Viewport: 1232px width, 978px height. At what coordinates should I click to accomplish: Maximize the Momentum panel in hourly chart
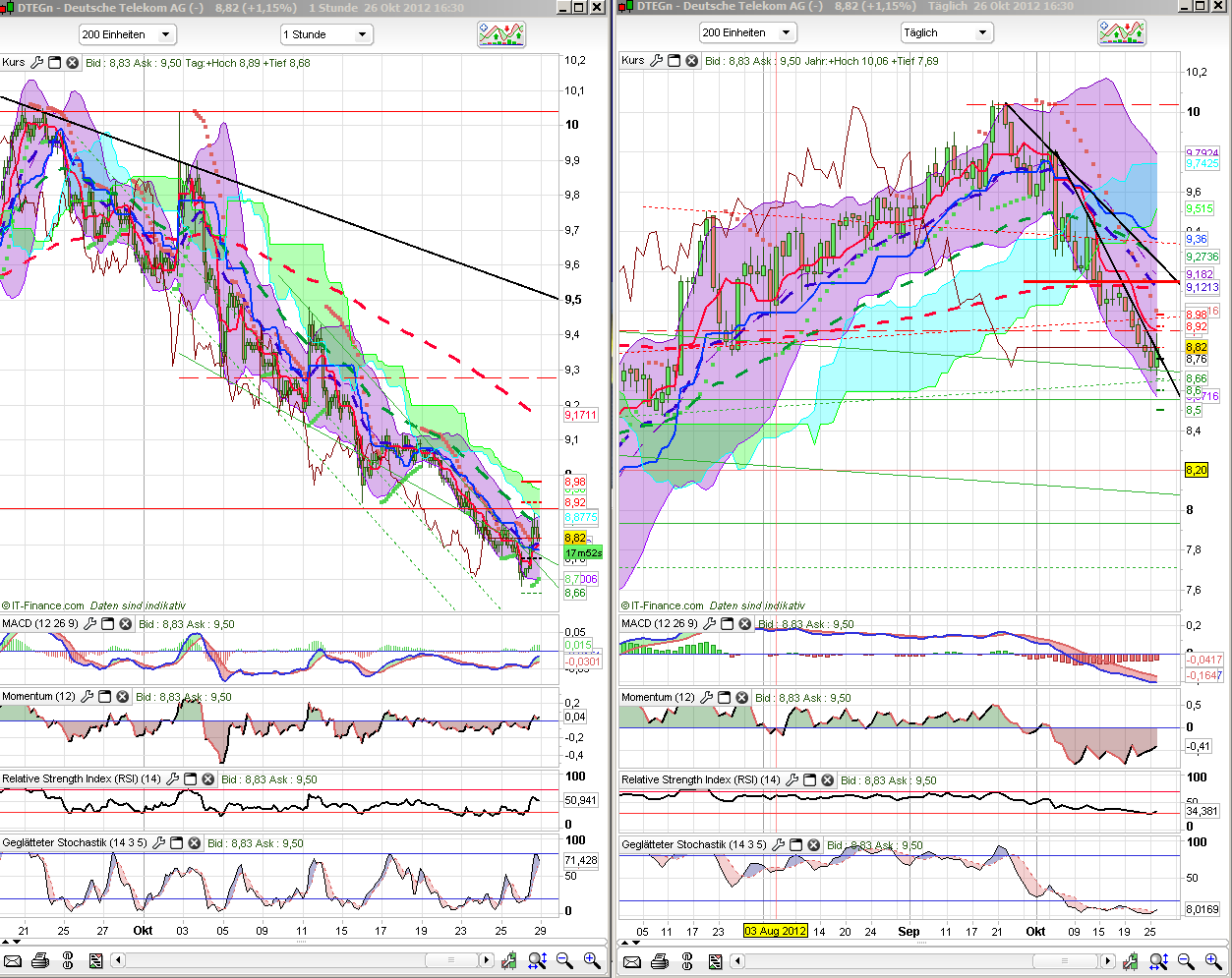tap(105, 697)
